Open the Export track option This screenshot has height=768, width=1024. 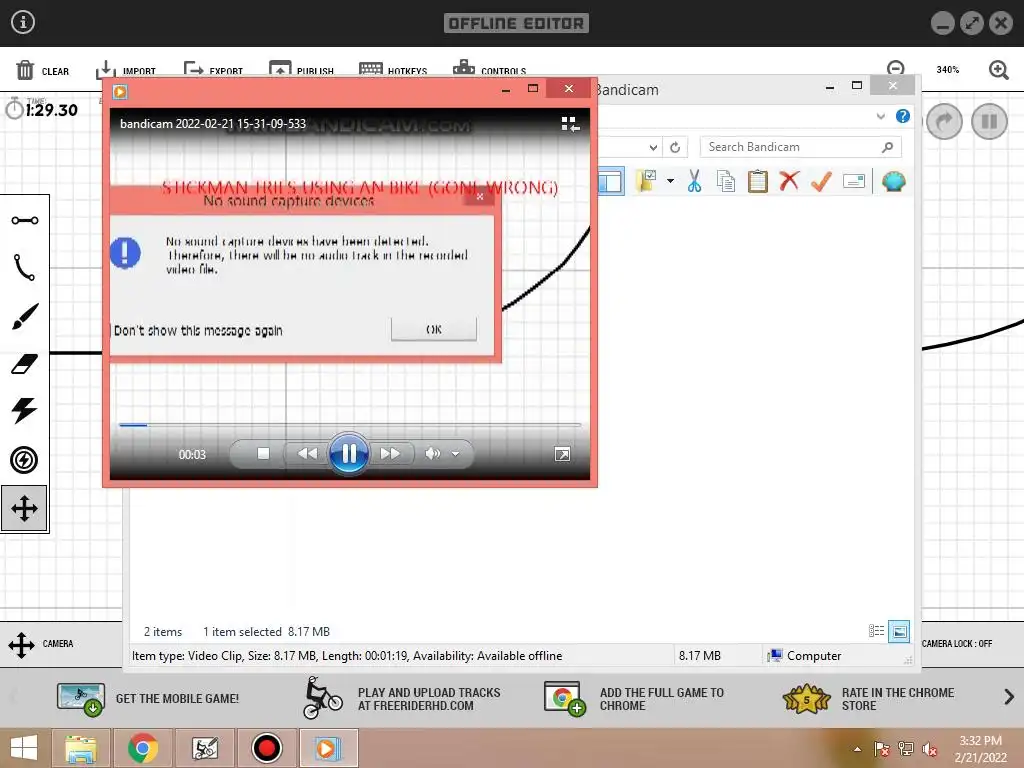point(213,71)
